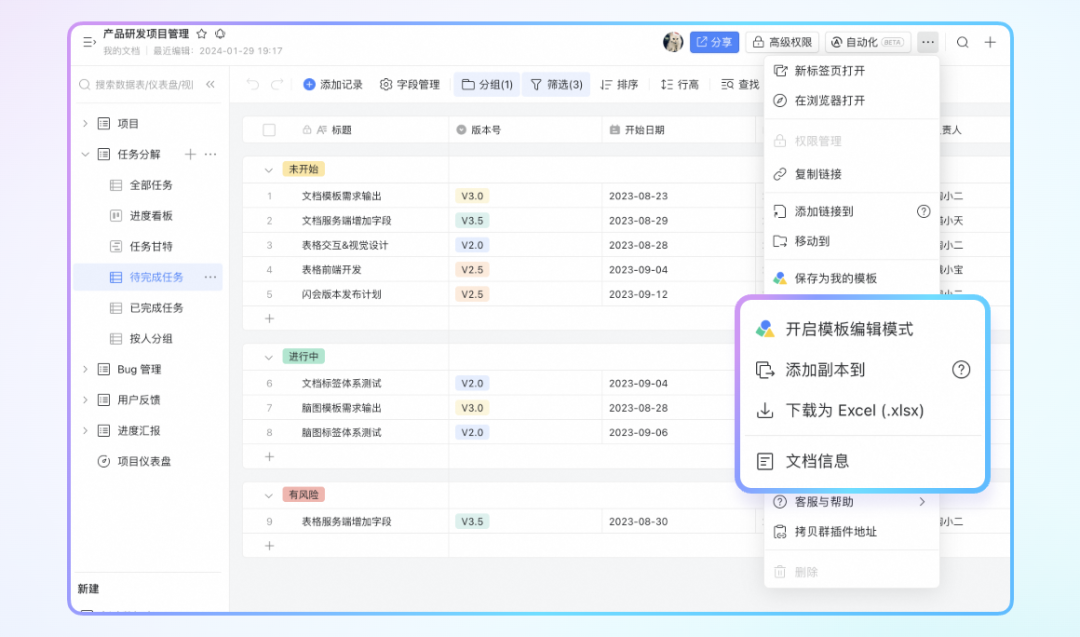This screenshot has width=1080, height=637.
Task: Click the plus icon beside 任务分解
Action: 190,154
